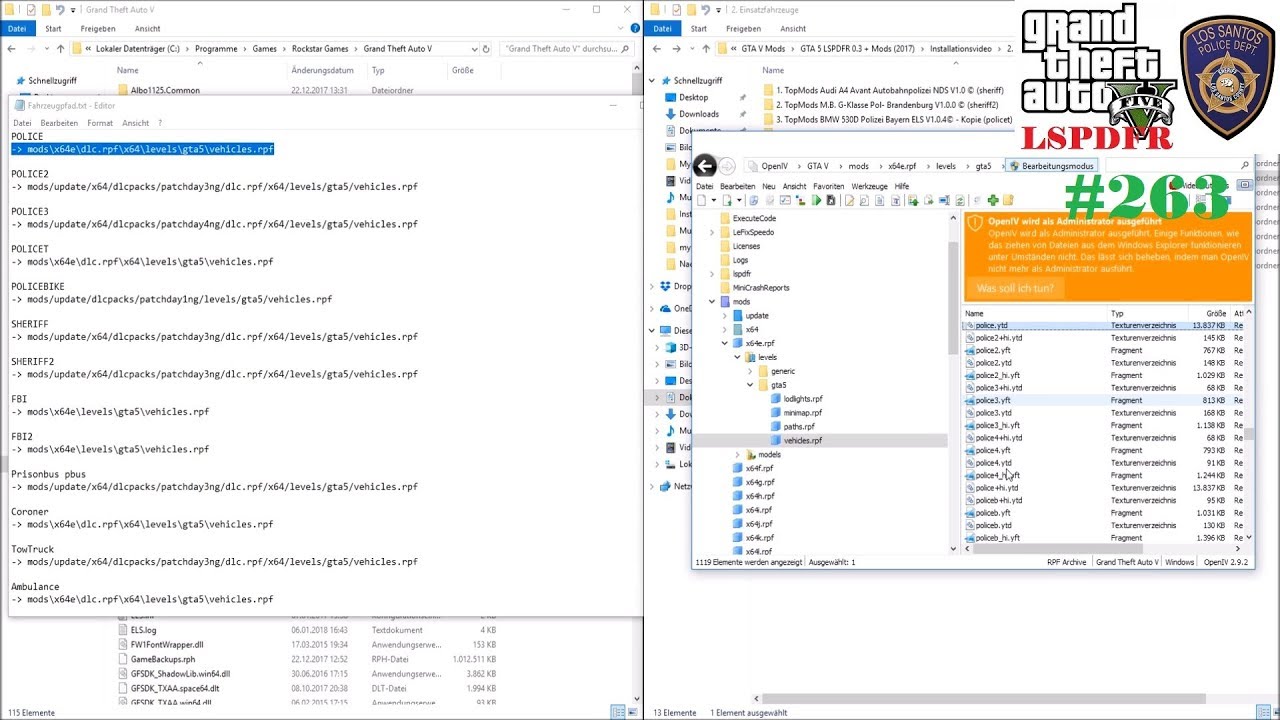Click the undo icon in Einsatzfahrzeuge title bar
Screen dimensions: 1280x720
pos(706,9)
